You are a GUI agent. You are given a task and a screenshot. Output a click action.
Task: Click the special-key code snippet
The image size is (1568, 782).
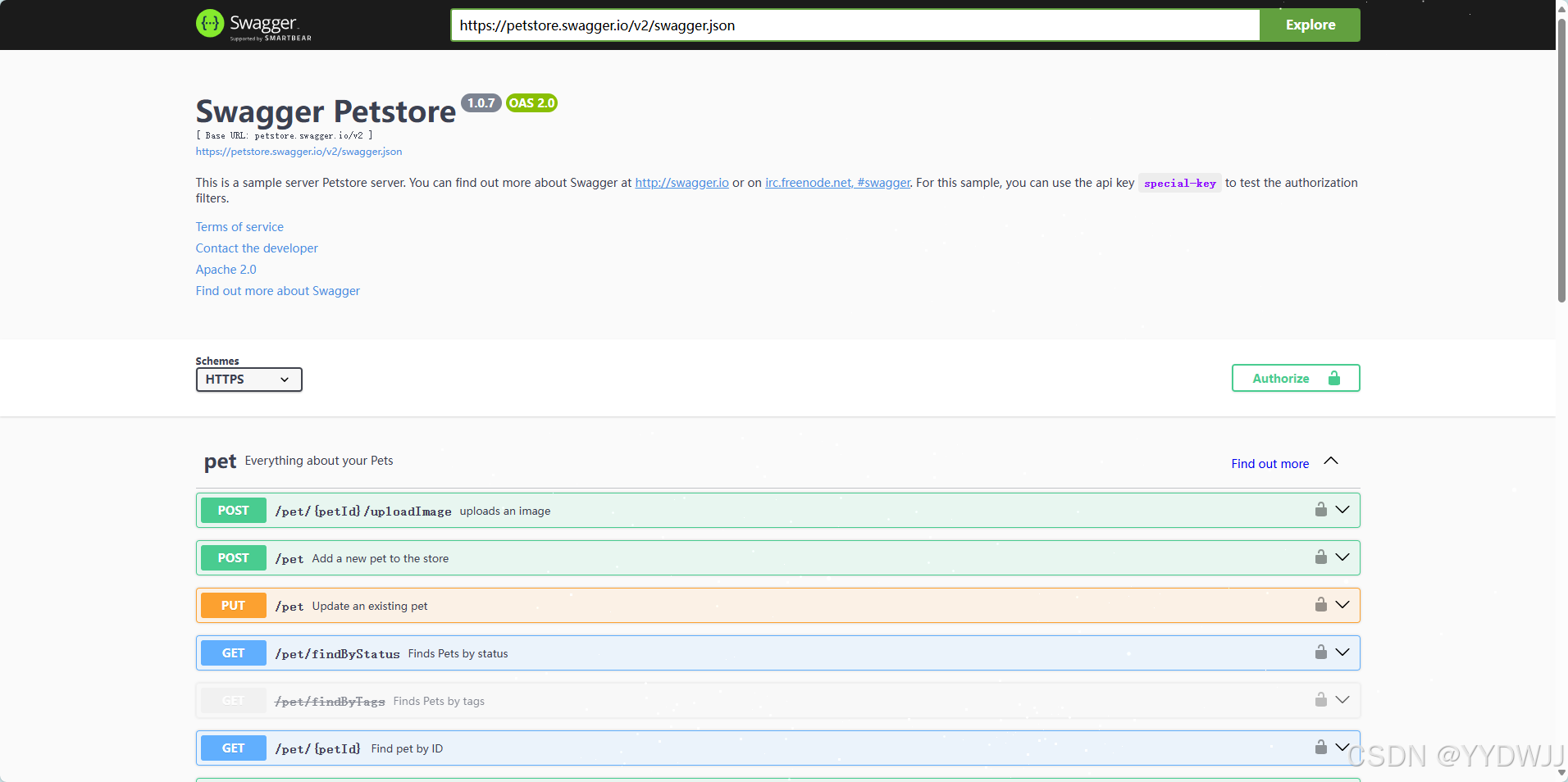(x=1180, y=183)
